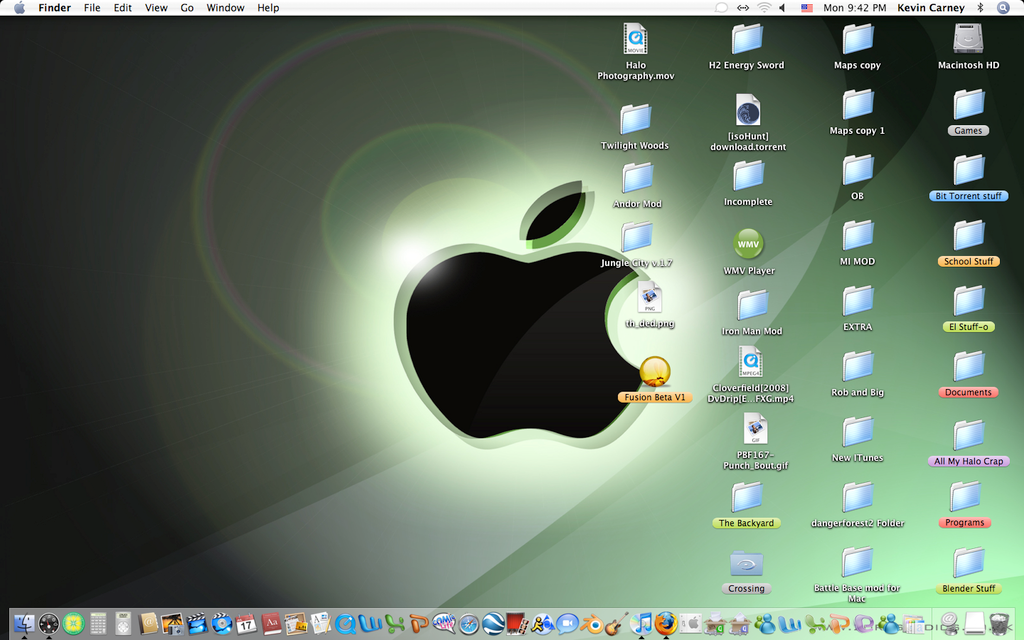Launch Comic Life from the Dock
The image size is (1024, 640).
click(444, 624)
